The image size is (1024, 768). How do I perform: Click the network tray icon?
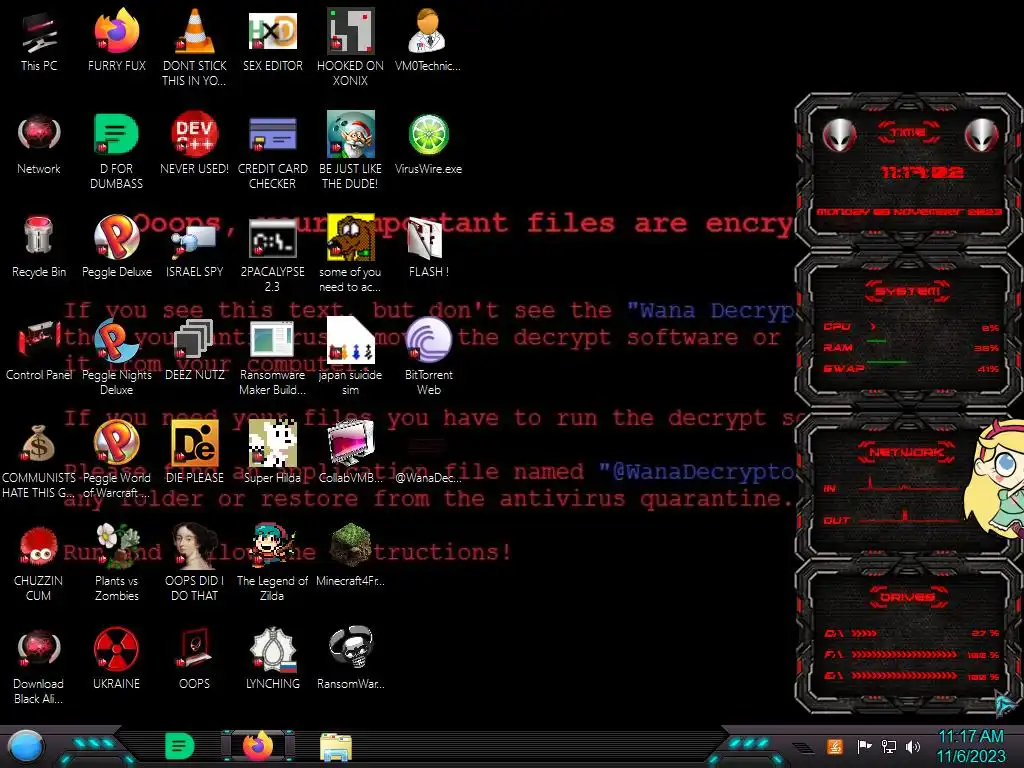click(889, 746)
